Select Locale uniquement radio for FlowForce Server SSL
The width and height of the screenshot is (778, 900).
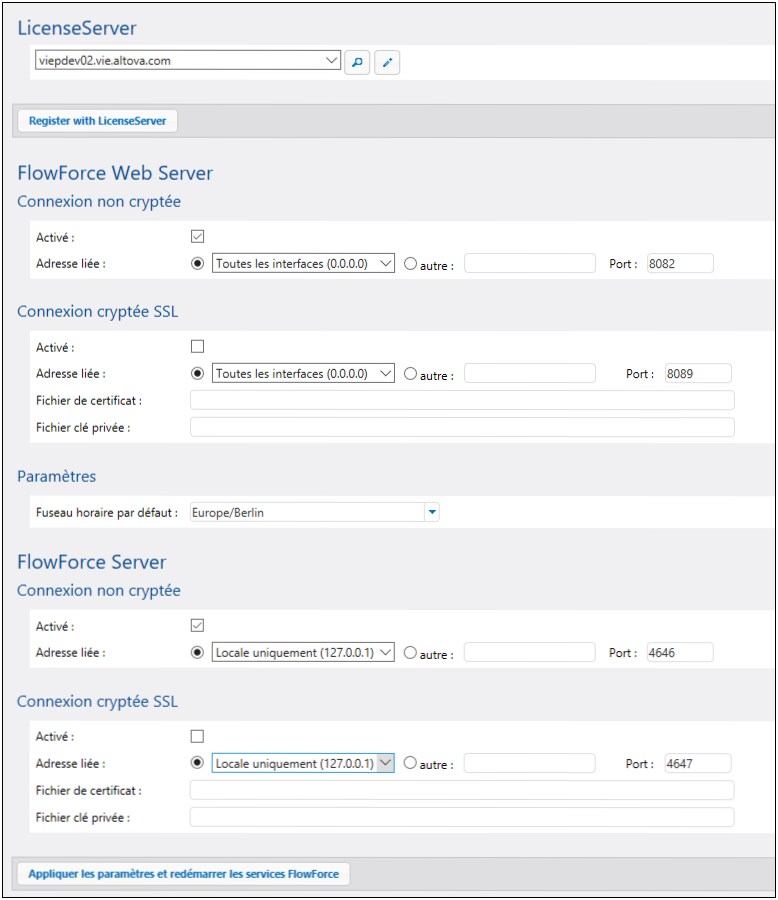[x=197, y=763]
